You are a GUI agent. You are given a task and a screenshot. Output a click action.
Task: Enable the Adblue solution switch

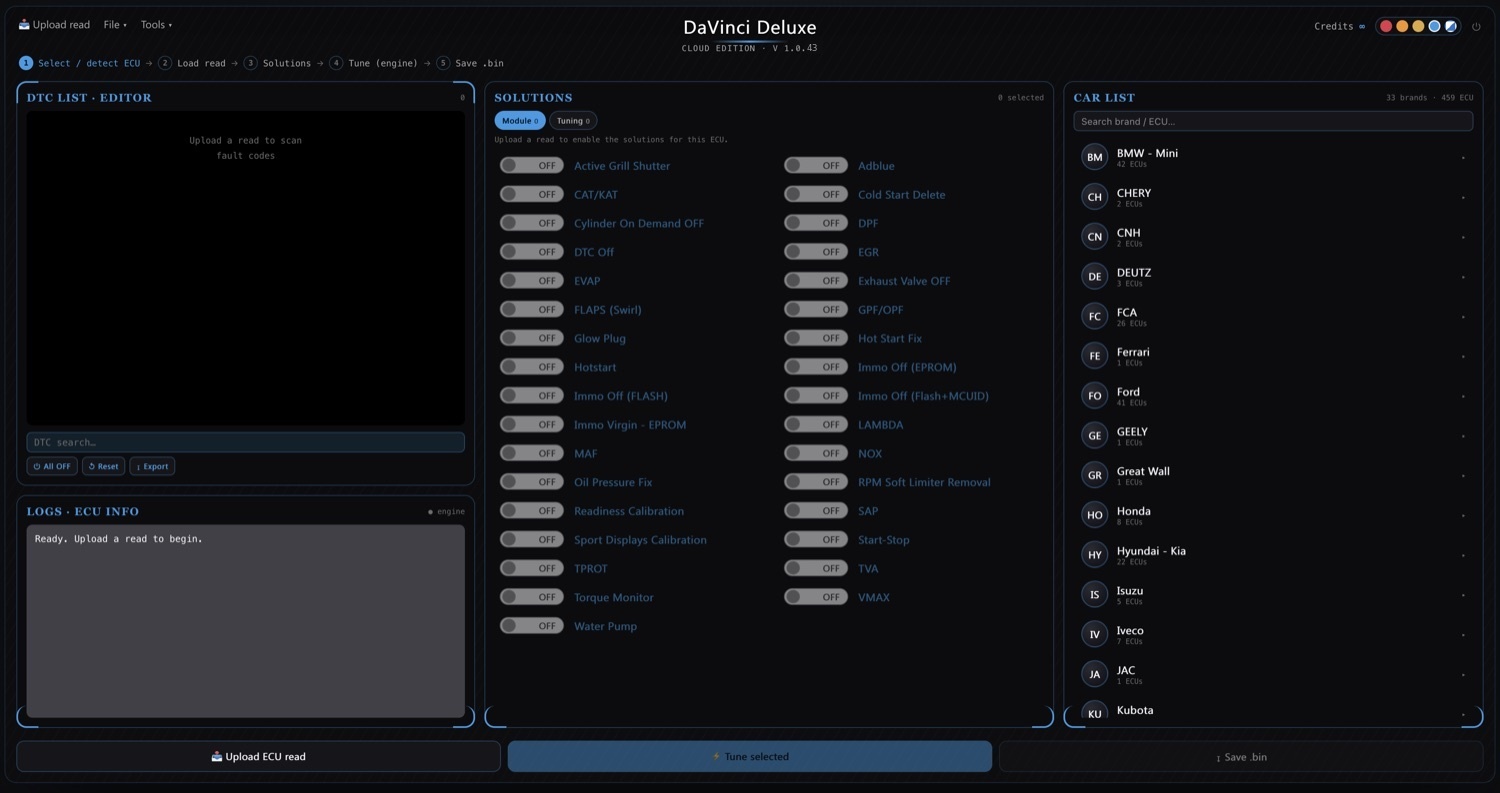(816, 166)
